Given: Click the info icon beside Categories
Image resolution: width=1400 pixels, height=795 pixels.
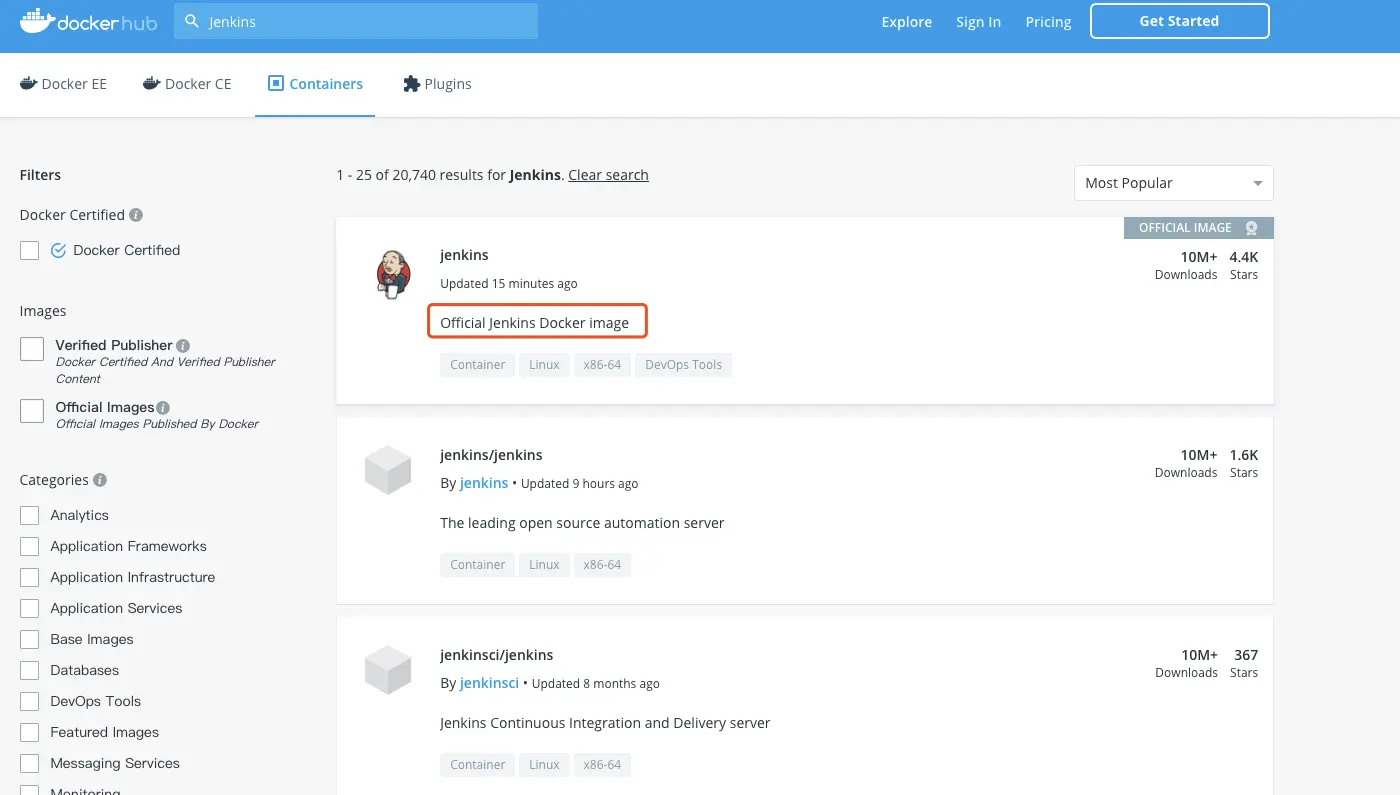Looking at the screenshot, I should [x=100, y=480].
